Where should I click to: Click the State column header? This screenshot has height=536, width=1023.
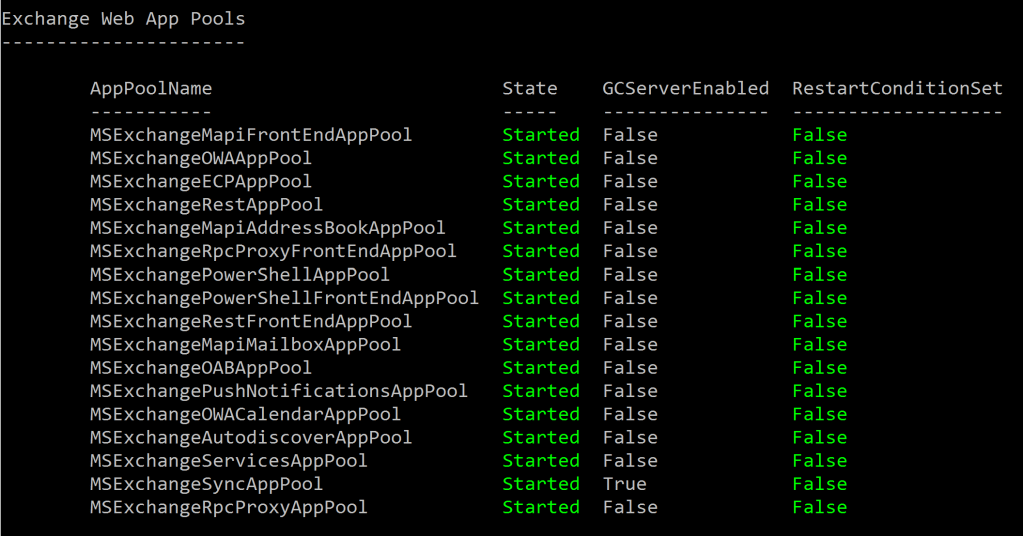point(529,89)
